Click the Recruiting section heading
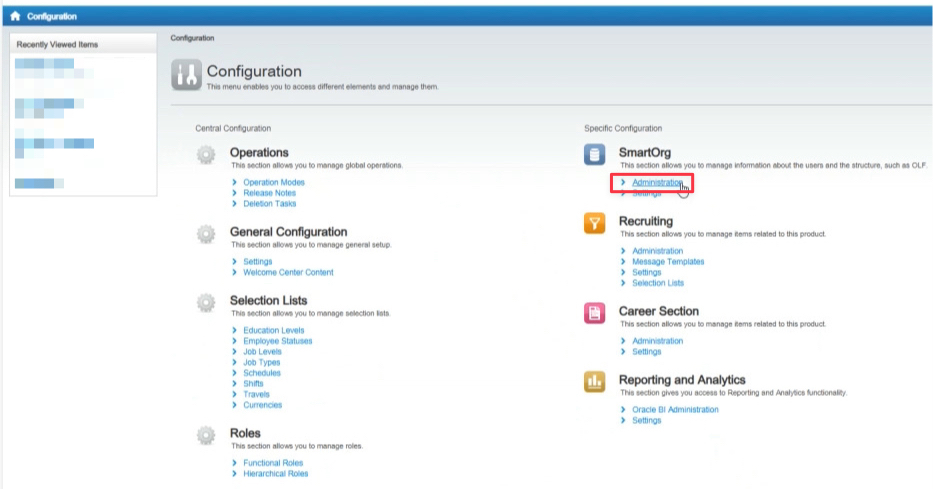Image resolution: width=933 pixels, height=489 pixels. (646, 221)
